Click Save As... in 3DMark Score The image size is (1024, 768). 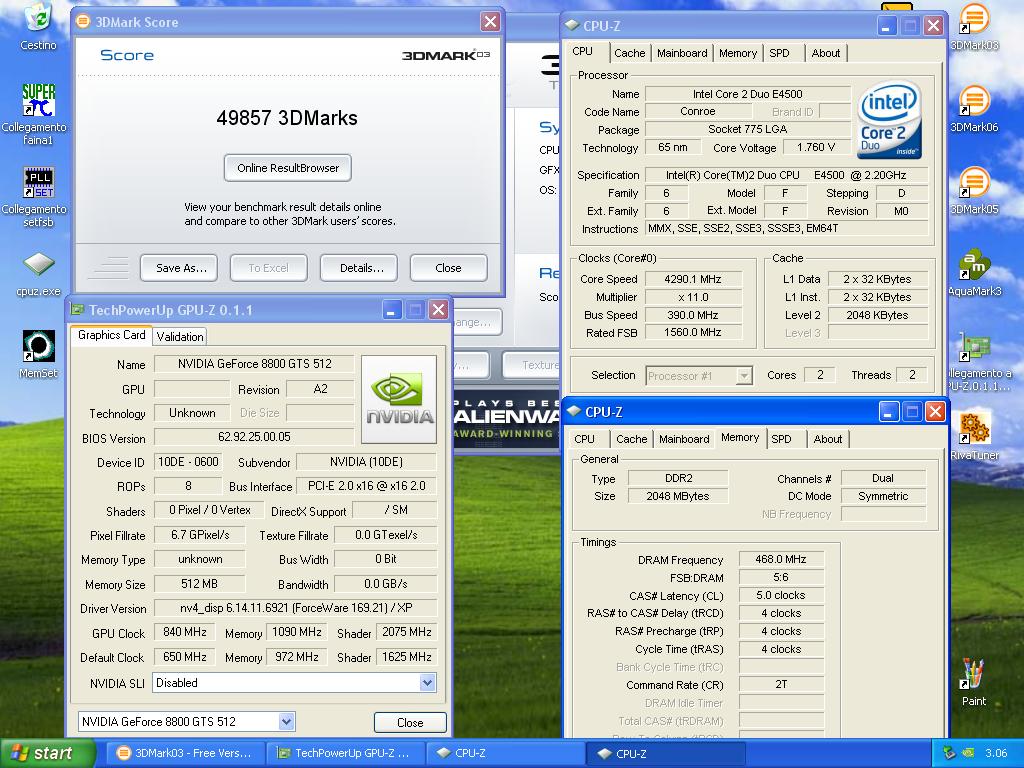[181, 268]
